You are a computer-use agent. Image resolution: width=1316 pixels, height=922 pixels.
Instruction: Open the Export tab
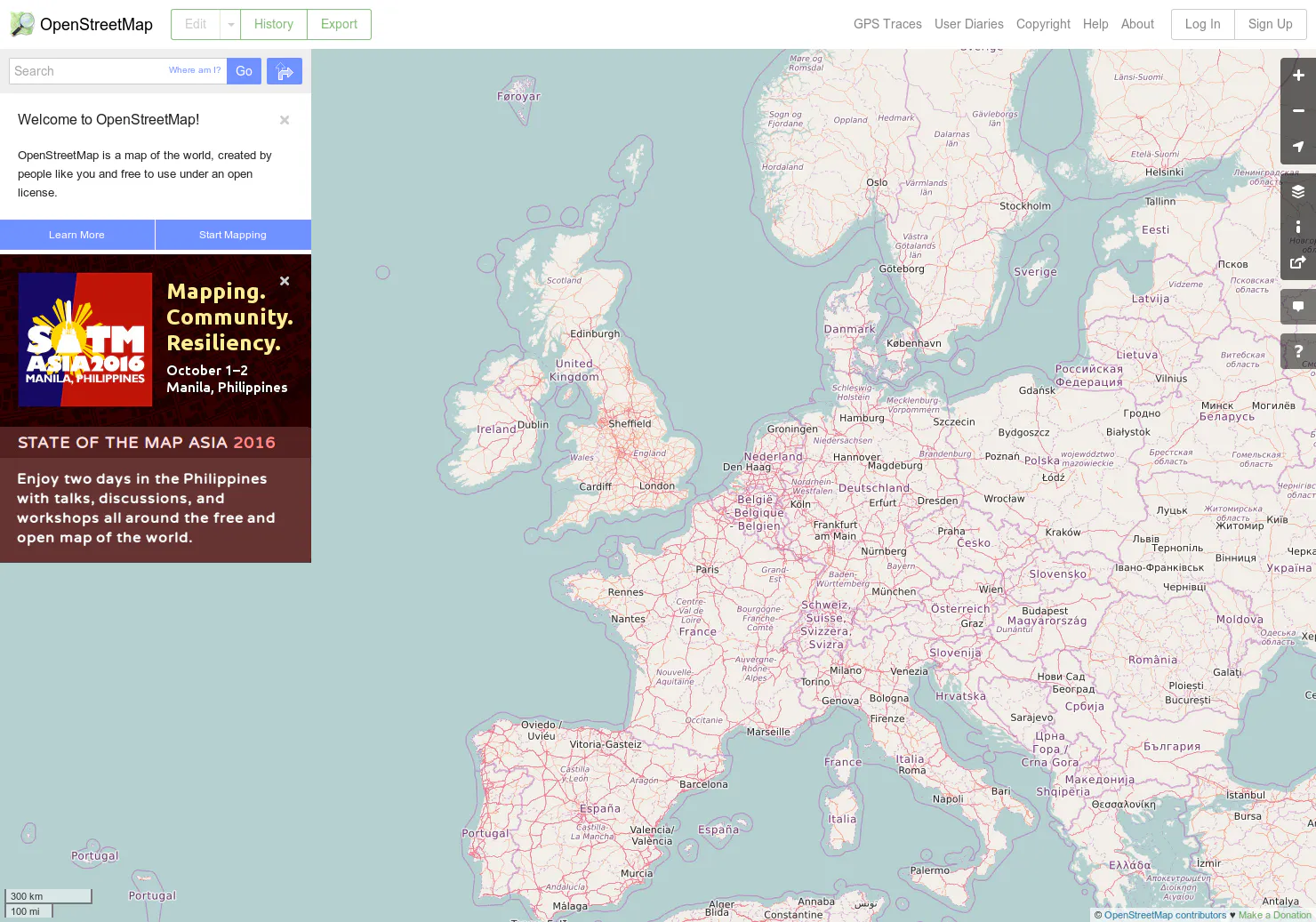[x=339, y=24]
